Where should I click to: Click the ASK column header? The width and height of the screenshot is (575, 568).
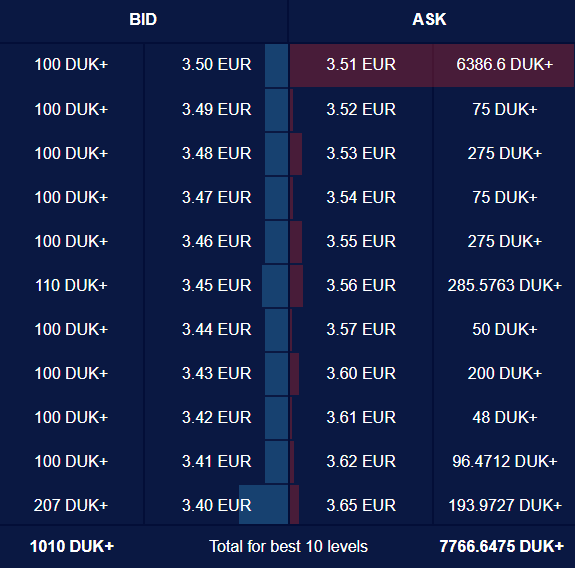[x=429, y=19]
